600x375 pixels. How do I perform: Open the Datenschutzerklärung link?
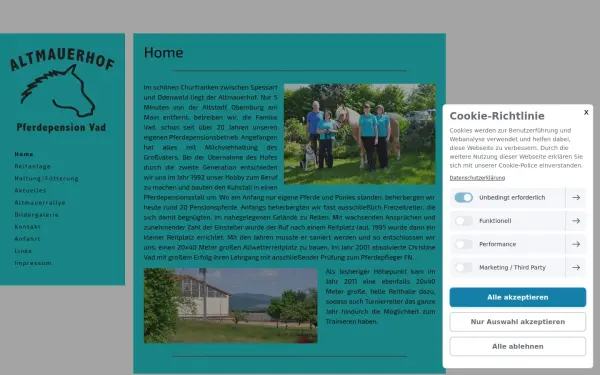pyautogui.click(x=477, y=178)
